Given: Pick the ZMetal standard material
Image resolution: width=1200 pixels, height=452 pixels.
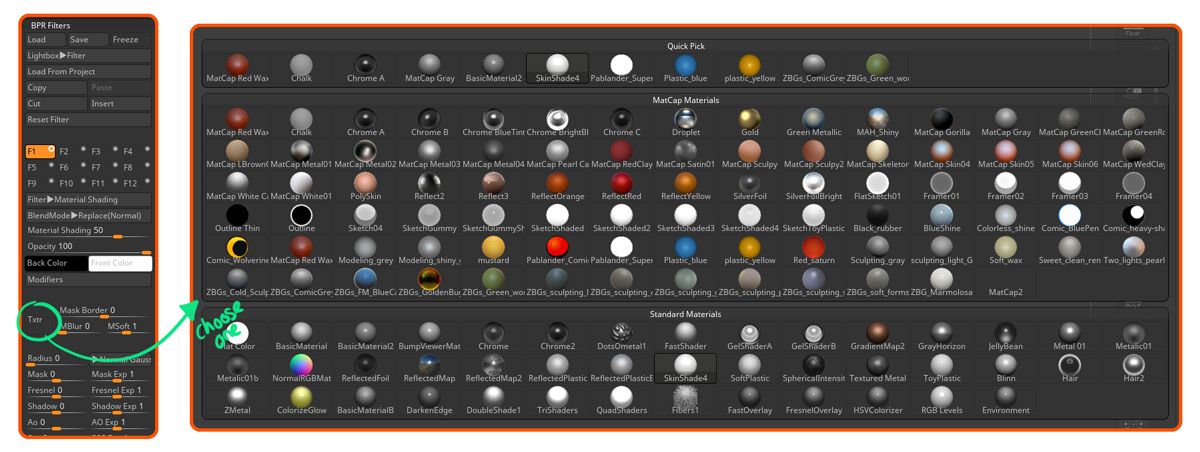Looking at the screenshot, I should (x=238, y=401).
